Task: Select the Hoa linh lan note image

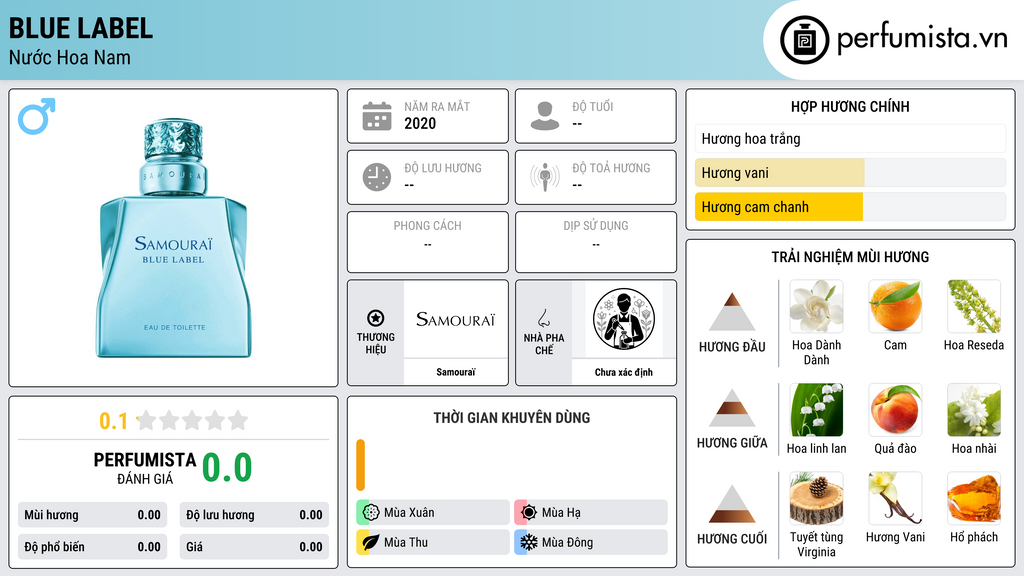Action: [816, 409]
